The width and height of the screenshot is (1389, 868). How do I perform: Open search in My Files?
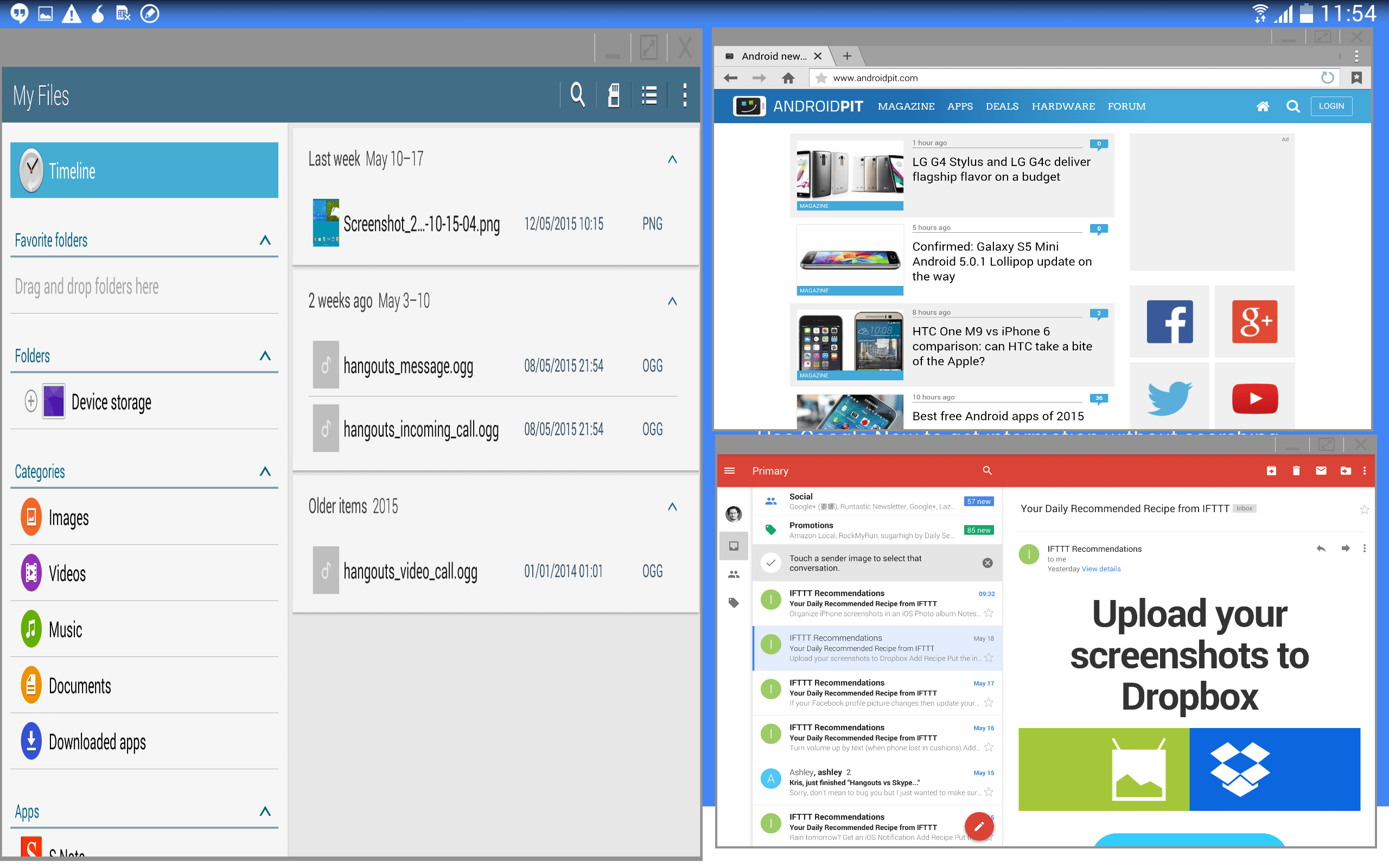(577, 95)
